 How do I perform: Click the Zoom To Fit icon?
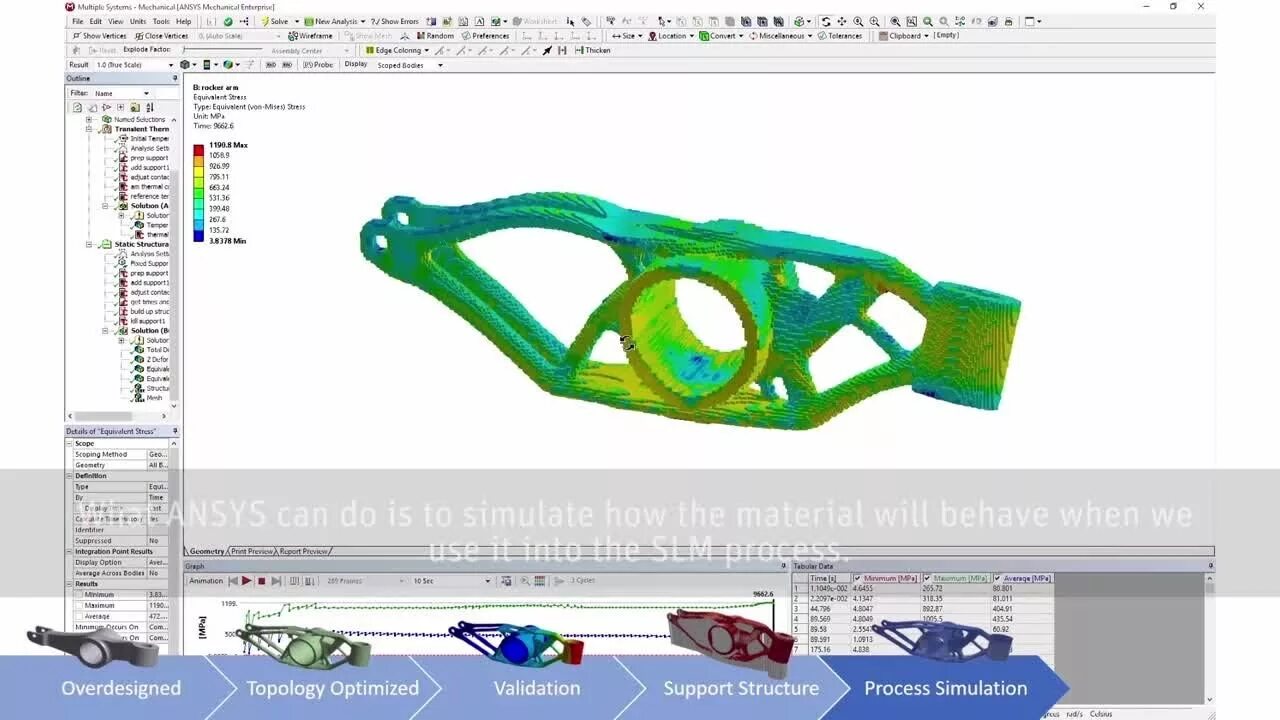click(x=895, y=21)
